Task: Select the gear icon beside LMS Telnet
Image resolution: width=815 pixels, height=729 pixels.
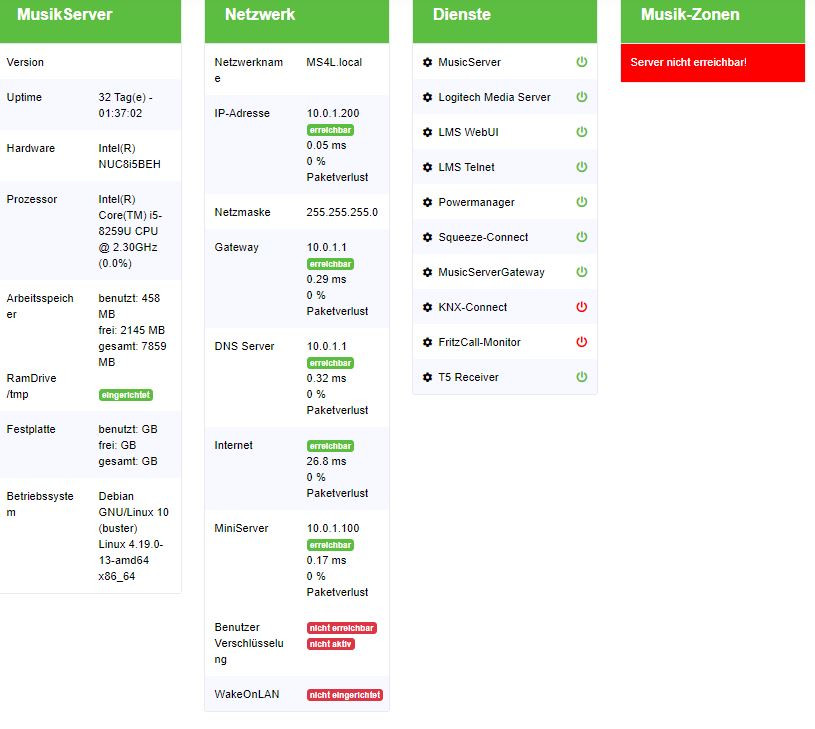Action: (427, 167)
